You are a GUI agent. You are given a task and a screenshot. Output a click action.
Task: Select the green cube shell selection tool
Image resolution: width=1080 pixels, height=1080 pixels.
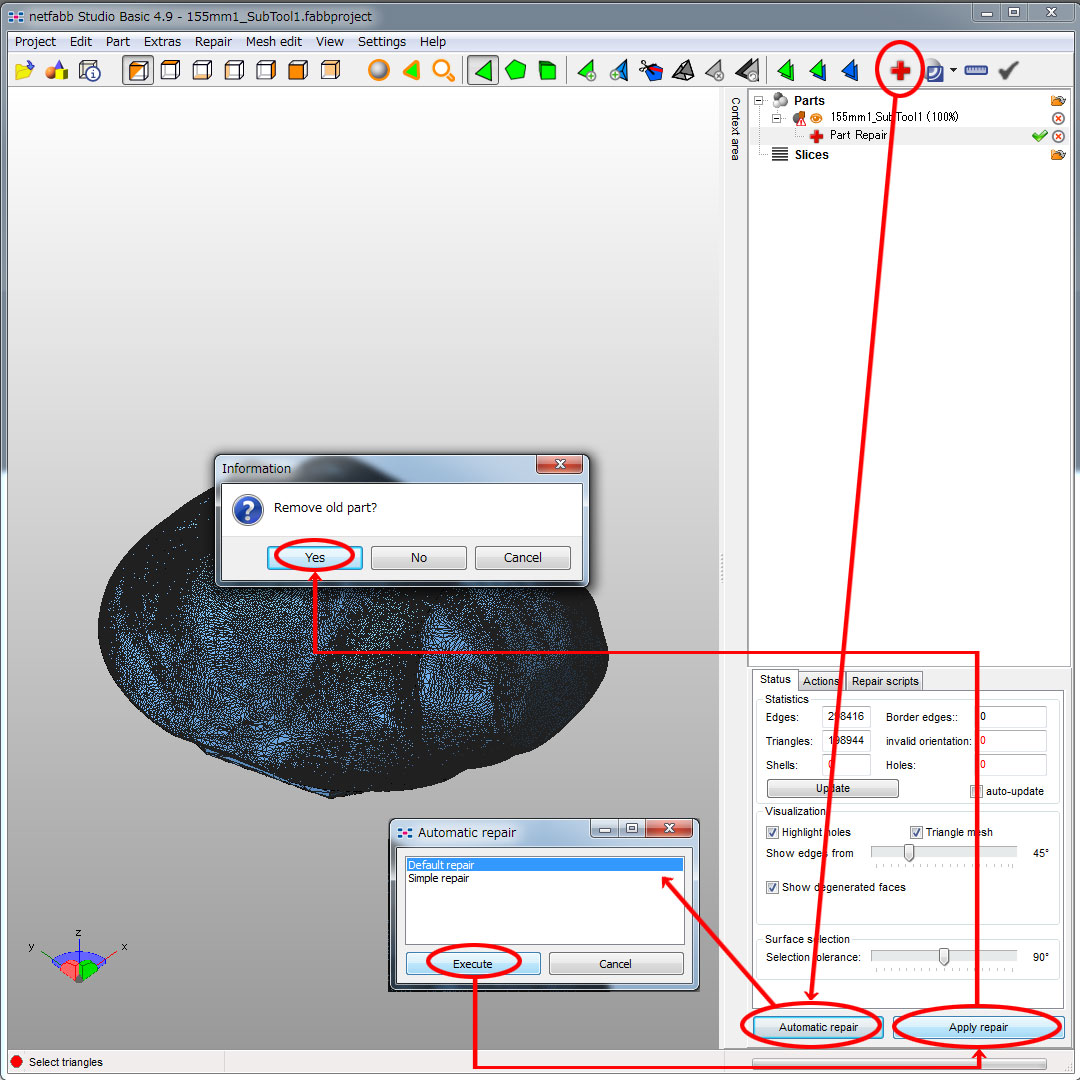pos(547,70)
